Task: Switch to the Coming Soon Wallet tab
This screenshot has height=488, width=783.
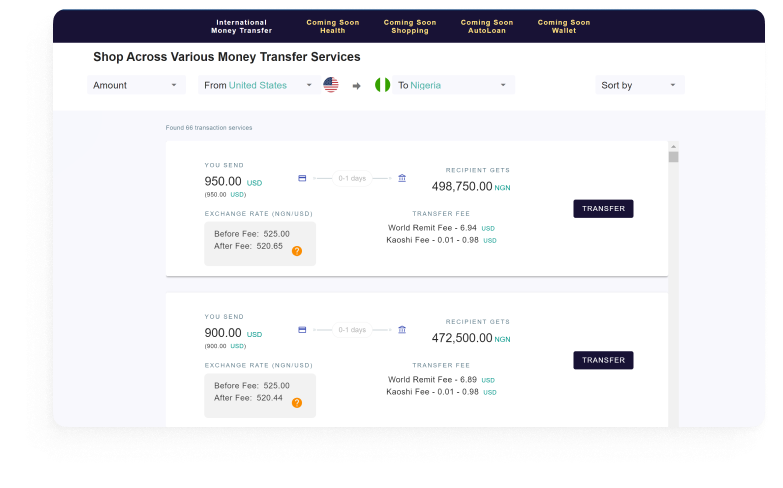Action: (564, 26)
